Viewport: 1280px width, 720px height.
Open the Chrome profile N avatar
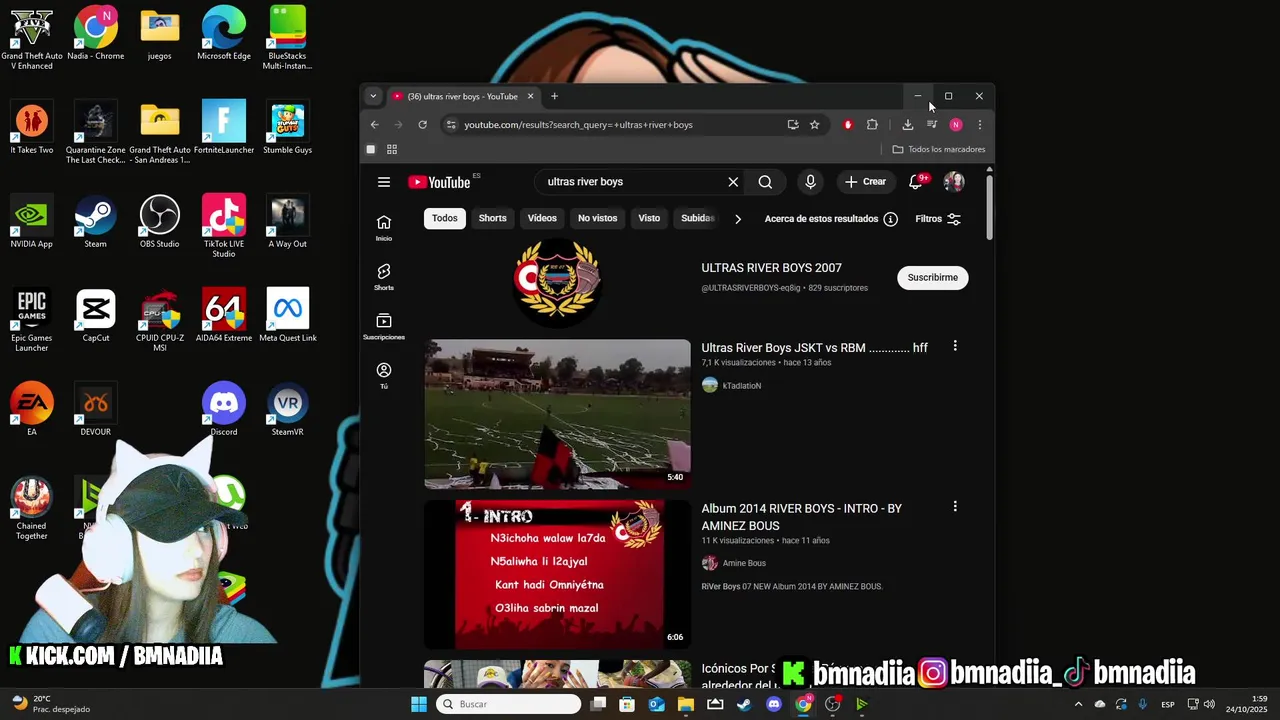(x=956, y=125)
